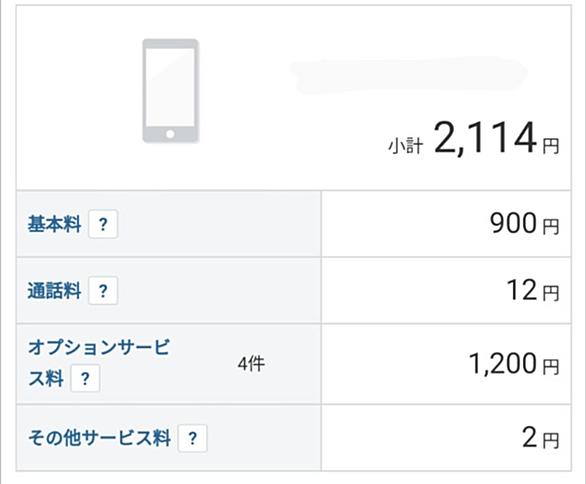This screenshot has height=484, width=586.
Task: Click the smartphone device icon
Action: [x=170, y=91]
